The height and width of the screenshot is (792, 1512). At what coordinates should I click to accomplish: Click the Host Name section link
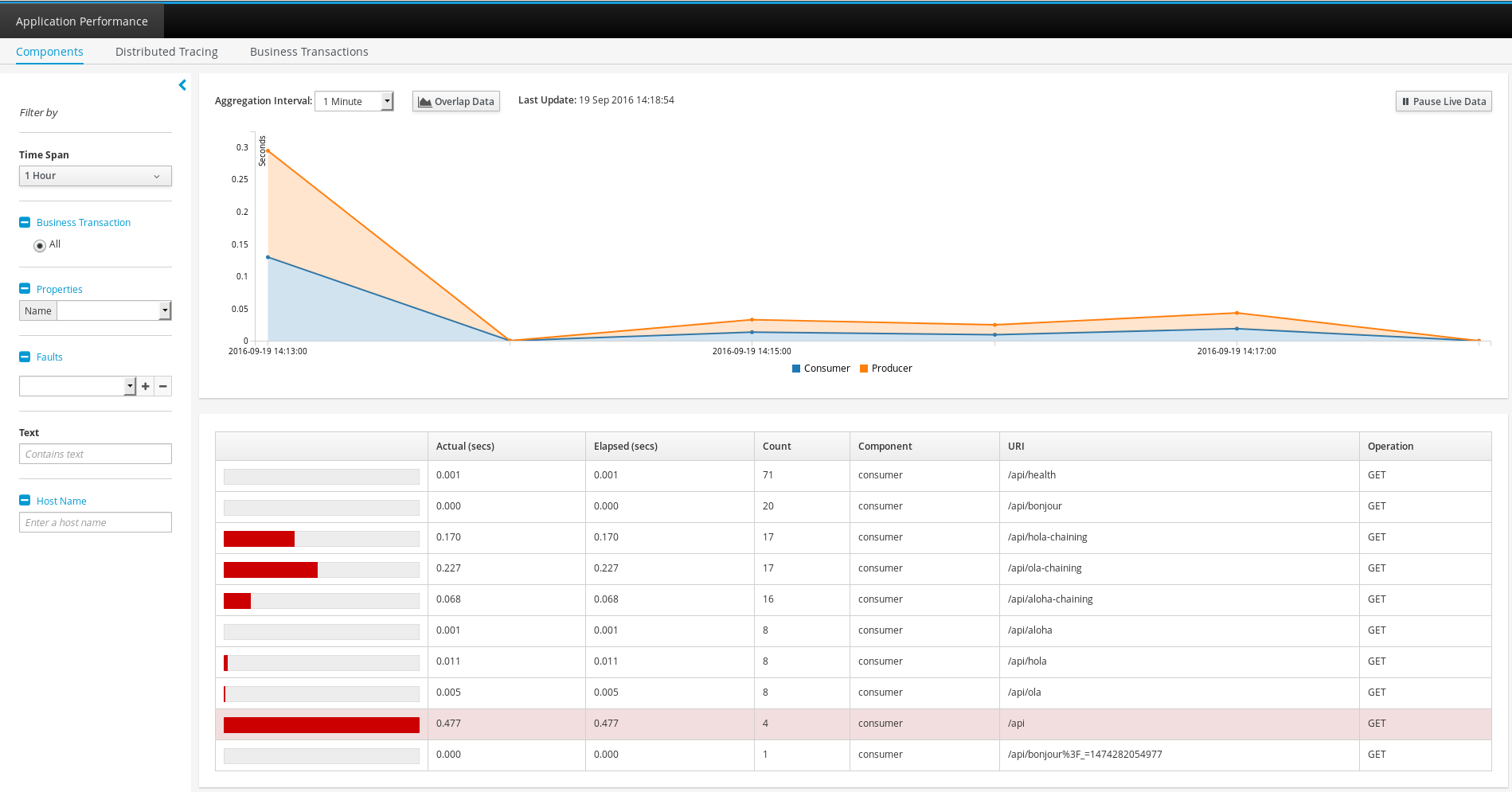point(61,501)
